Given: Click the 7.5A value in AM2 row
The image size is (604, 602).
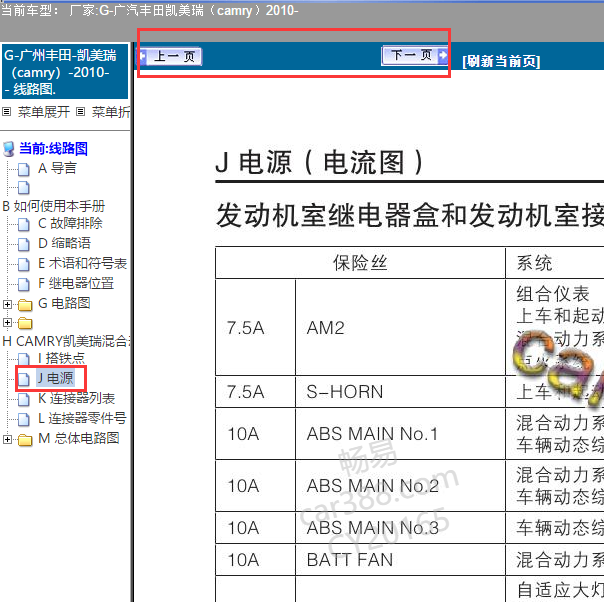Looking at the screenshot, I should 245,328.
